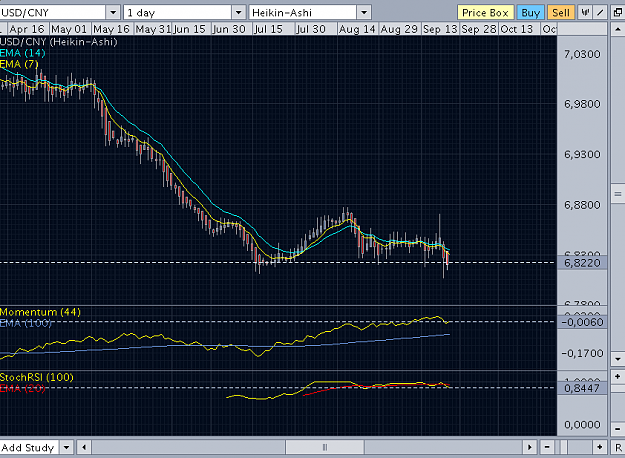Screen dimensions: 625x458
Task: Click the horizontal scrollbar thumb
Action: 325,448
